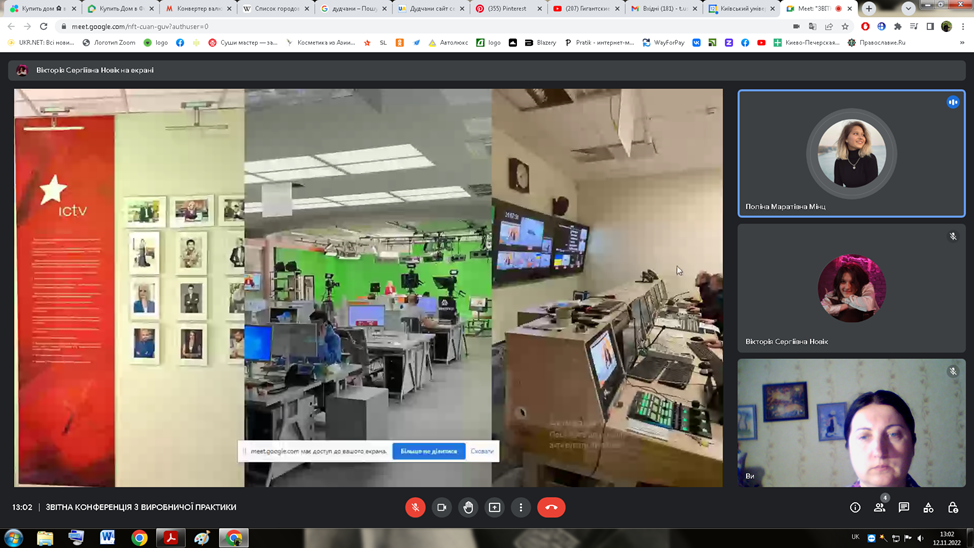Open Word from the Windows taskbar

point(107,537)
